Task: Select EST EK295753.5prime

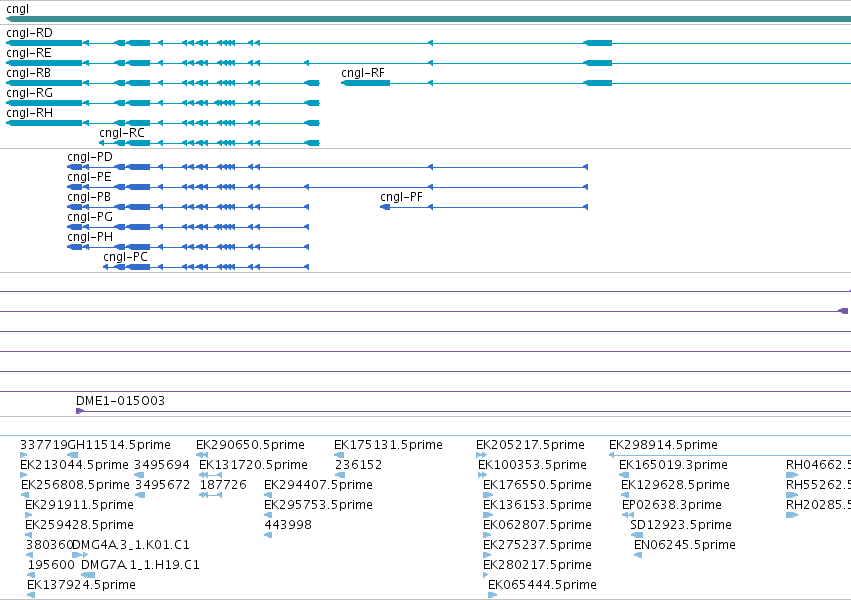Action: [319, 505]
